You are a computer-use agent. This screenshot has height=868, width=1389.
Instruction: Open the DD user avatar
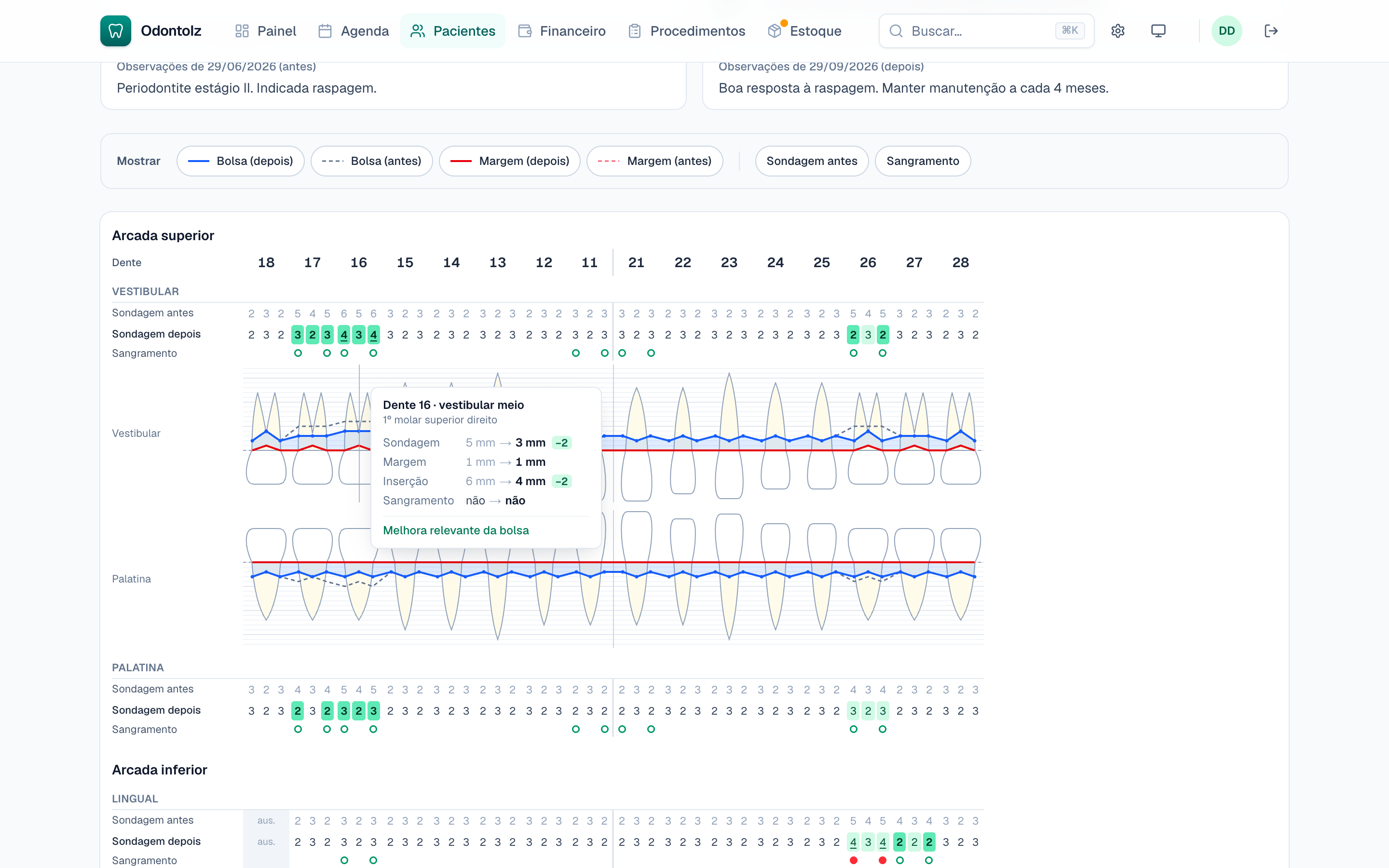(1226, 30)
